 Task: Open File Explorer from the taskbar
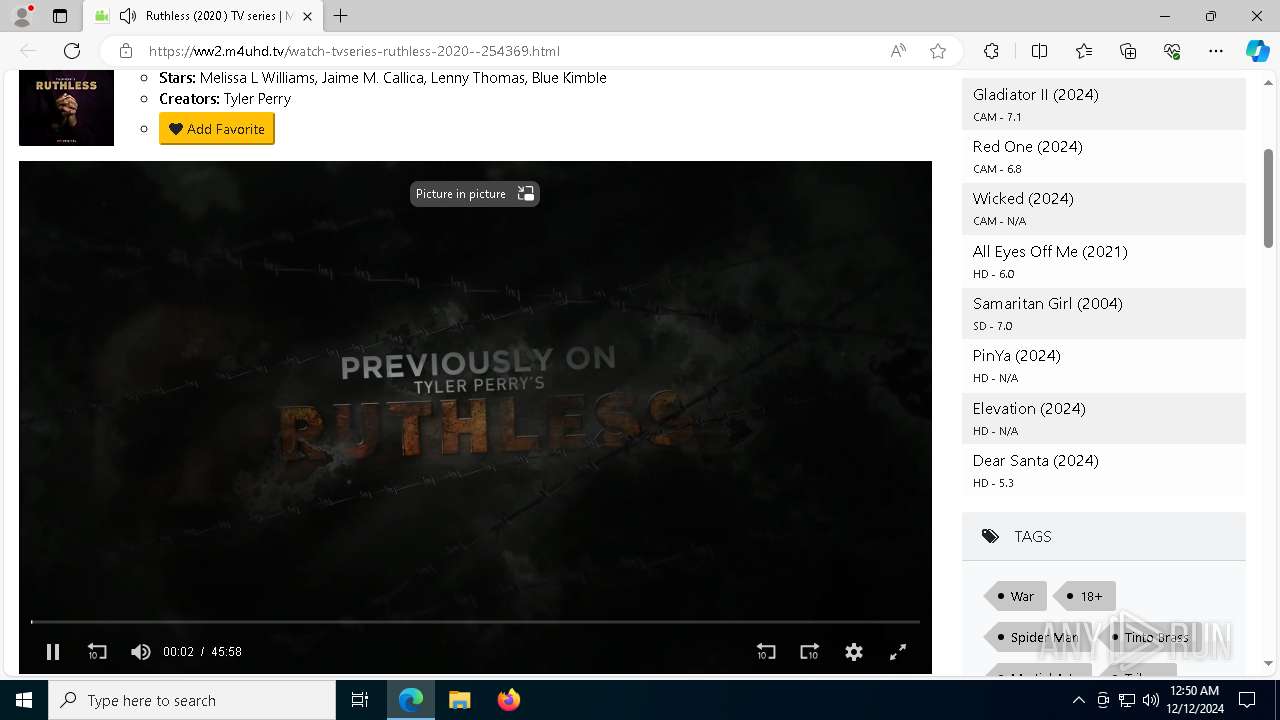pos(459,700)
